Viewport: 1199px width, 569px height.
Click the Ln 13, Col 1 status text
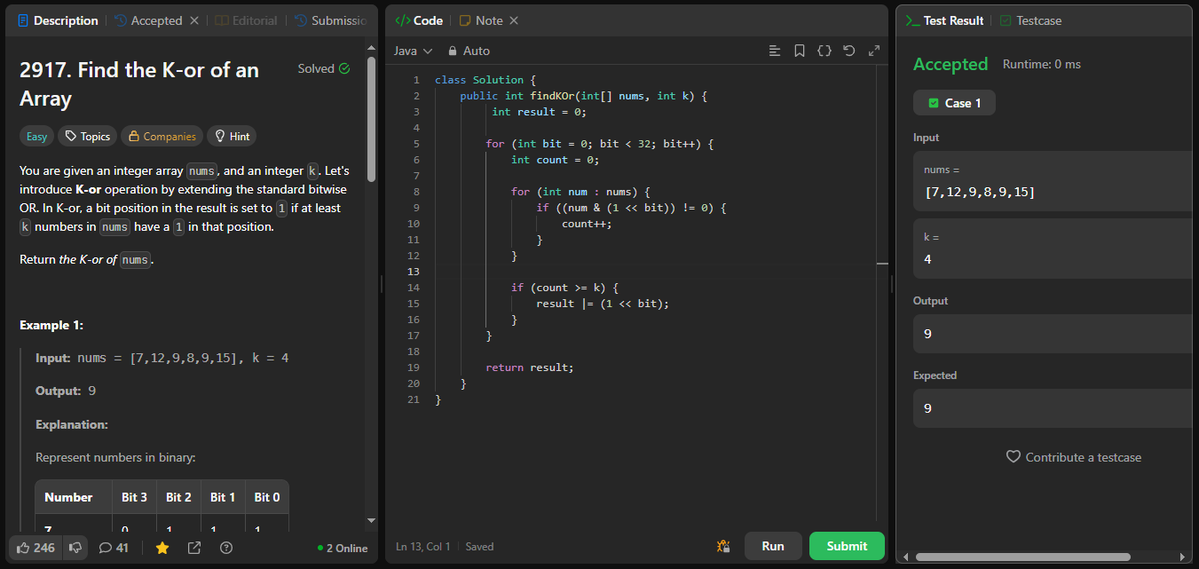point(423,546)
